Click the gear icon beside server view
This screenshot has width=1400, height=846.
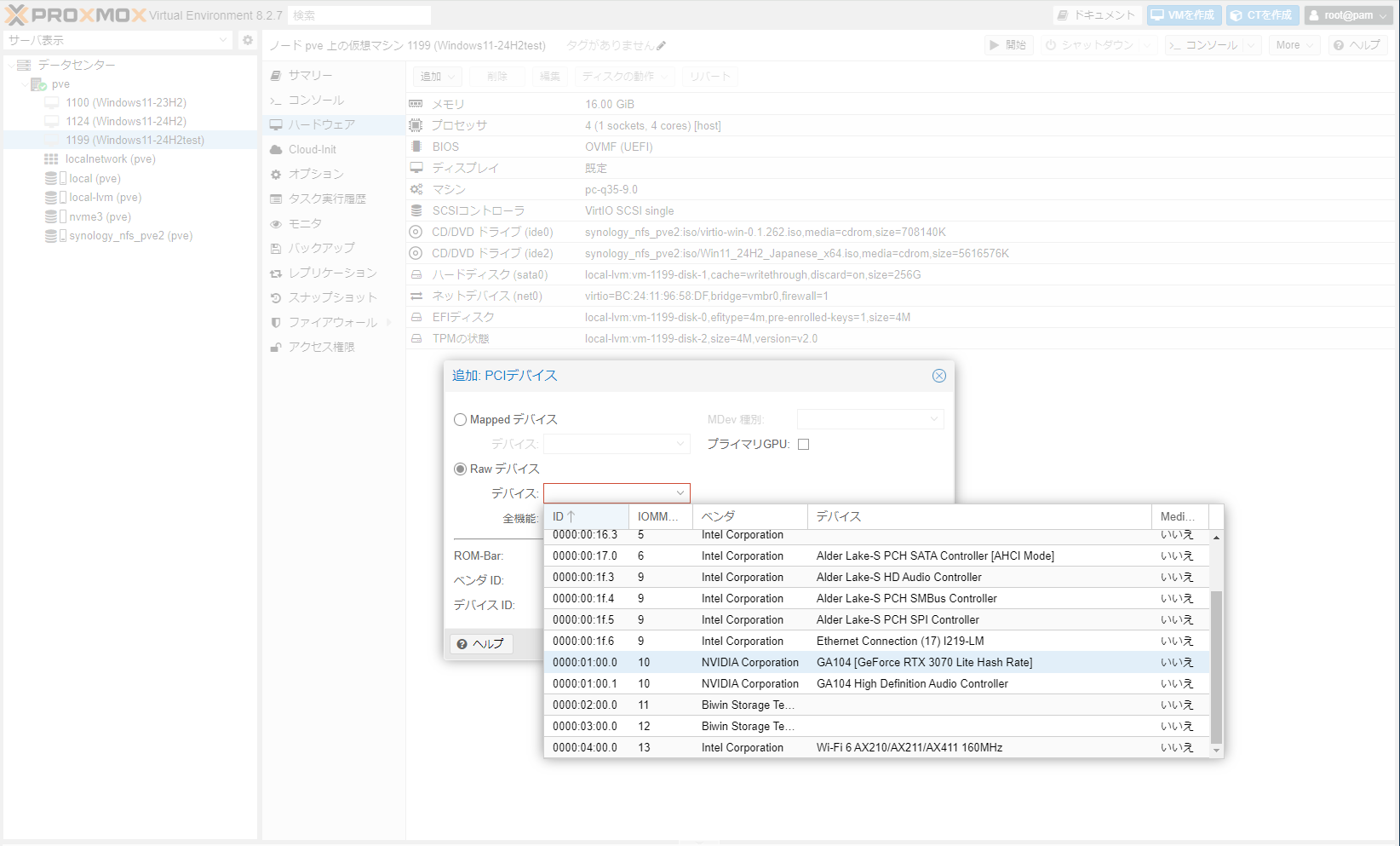(x=247, y=40)
